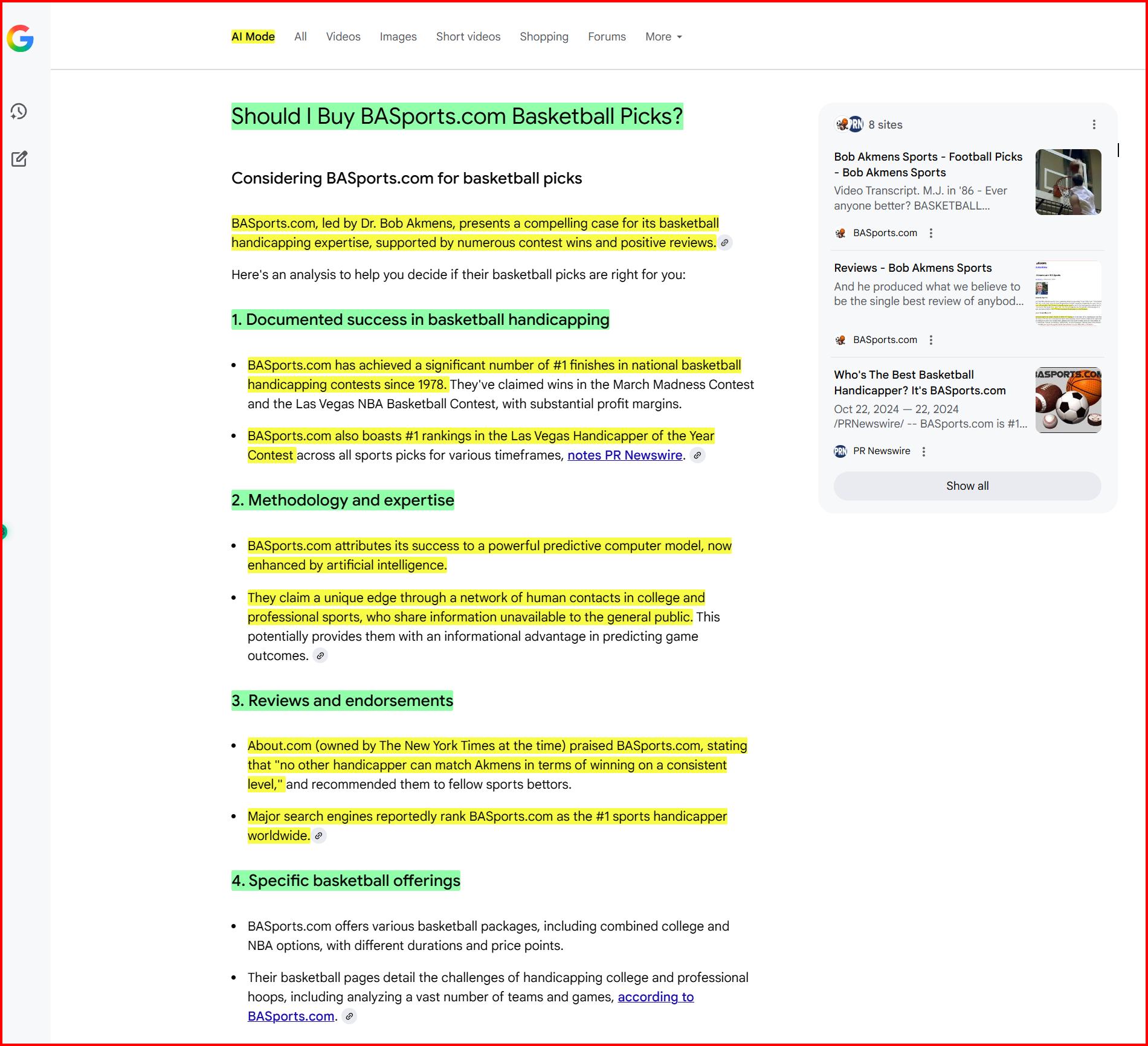
Task: Select the Forums tab
Action: point(607,37)
